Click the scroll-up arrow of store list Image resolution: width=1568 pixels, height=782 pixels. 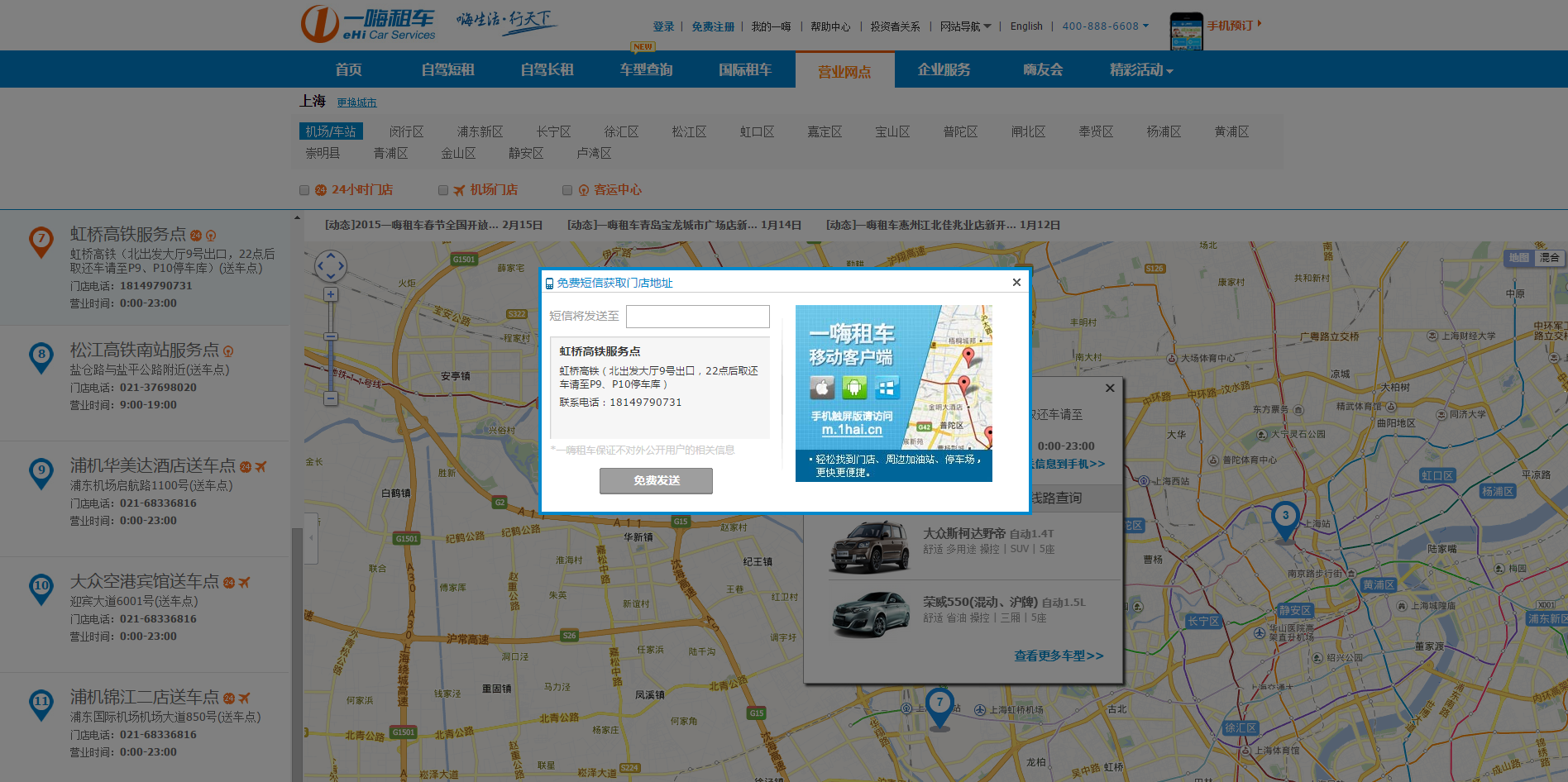pos(297,217)
